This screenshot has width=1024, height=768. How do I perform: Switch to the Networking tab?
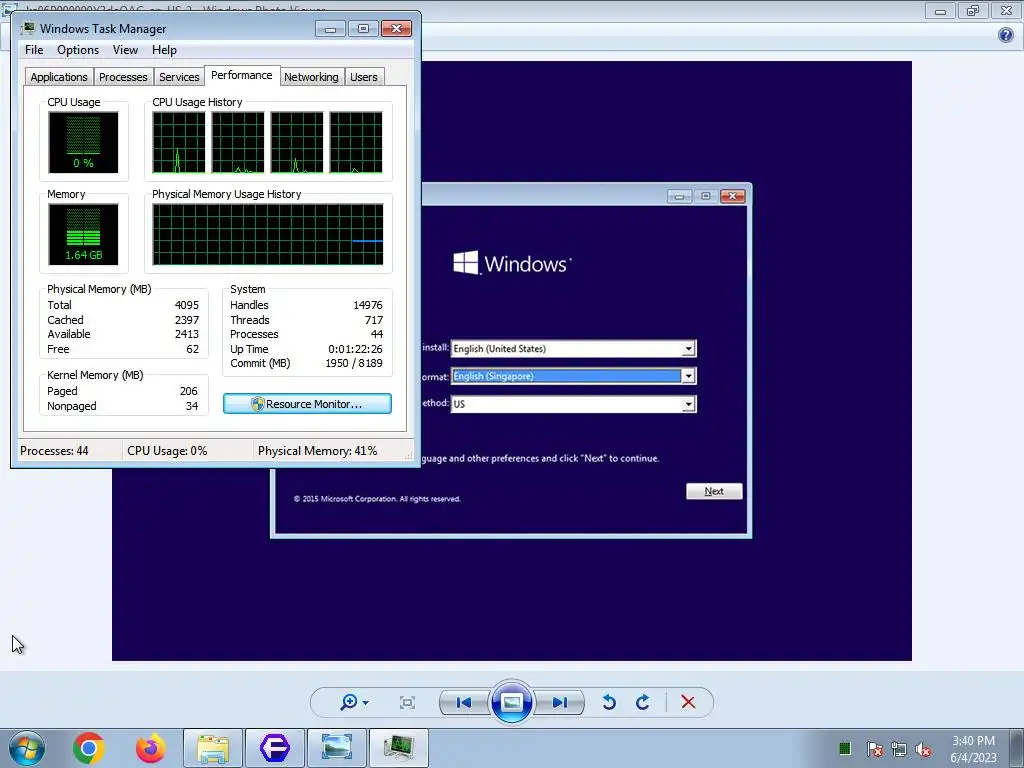click(x=311, y=77)
